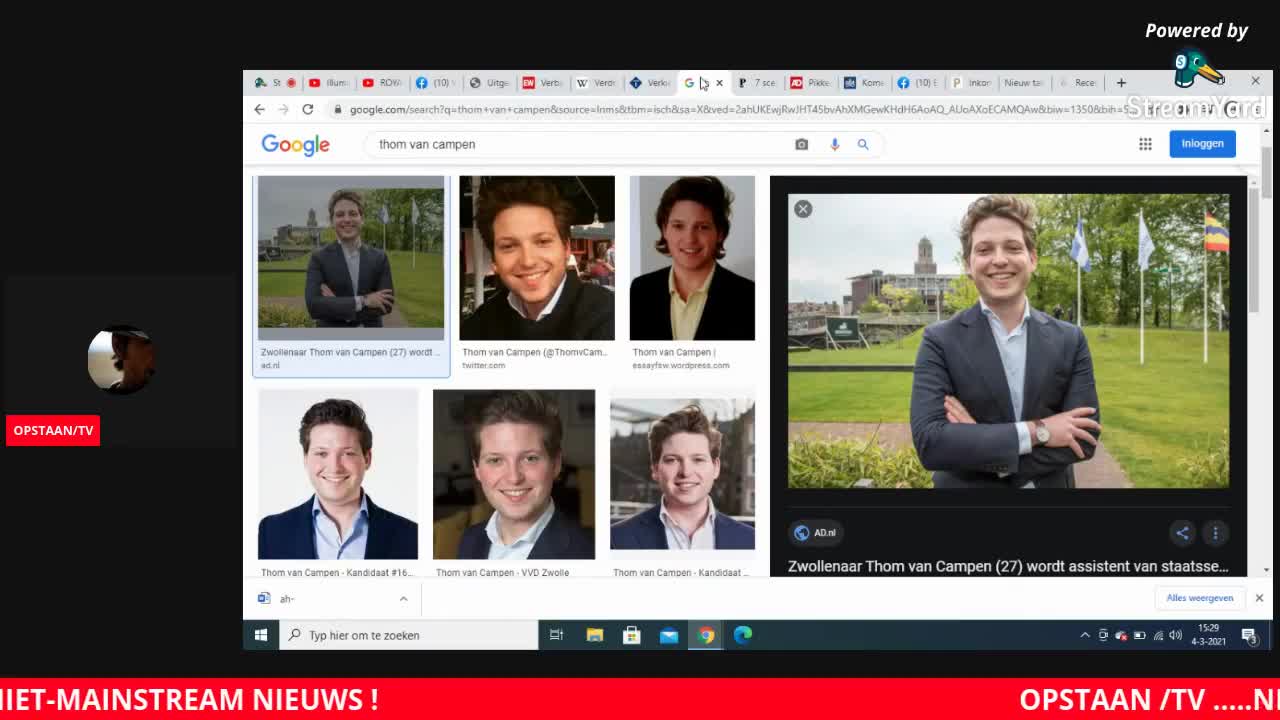Screen dimensions: 1280x720
Task: Click 'Typ hier om te zoeken' search box
Action: pos(408,635)
